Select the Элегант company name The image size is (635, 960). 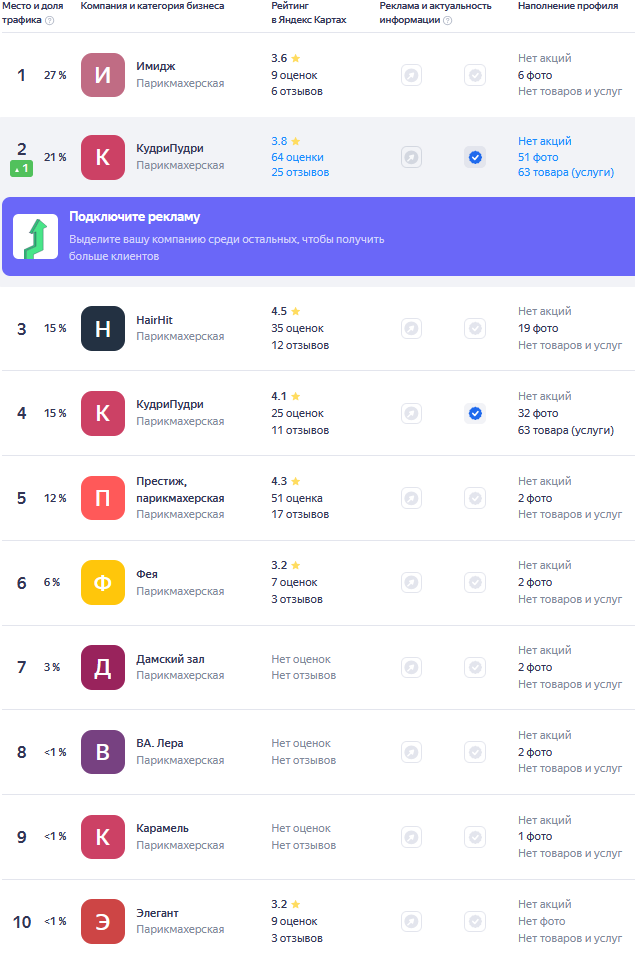(x=157, y=913)
